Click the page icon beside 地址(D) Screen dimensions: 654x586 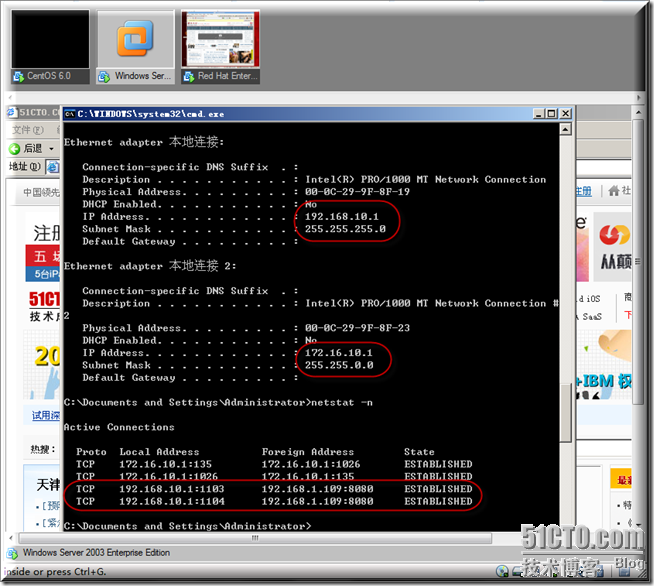tap(53, 167)
